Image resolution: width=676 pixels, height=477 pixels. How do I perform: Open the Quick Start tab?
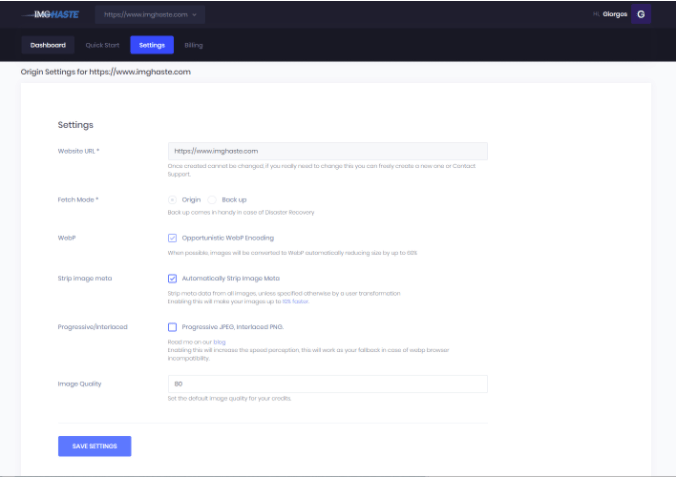click(101, 45)
